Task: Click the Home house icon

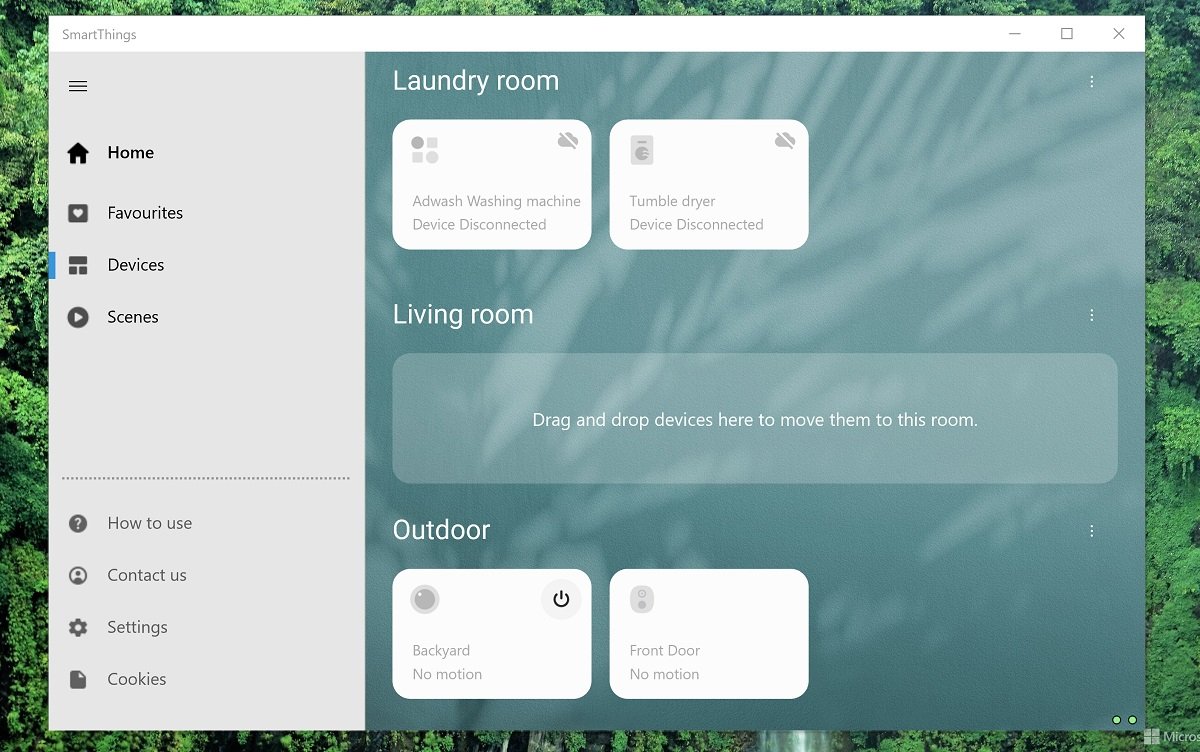Action: [78, 153]
